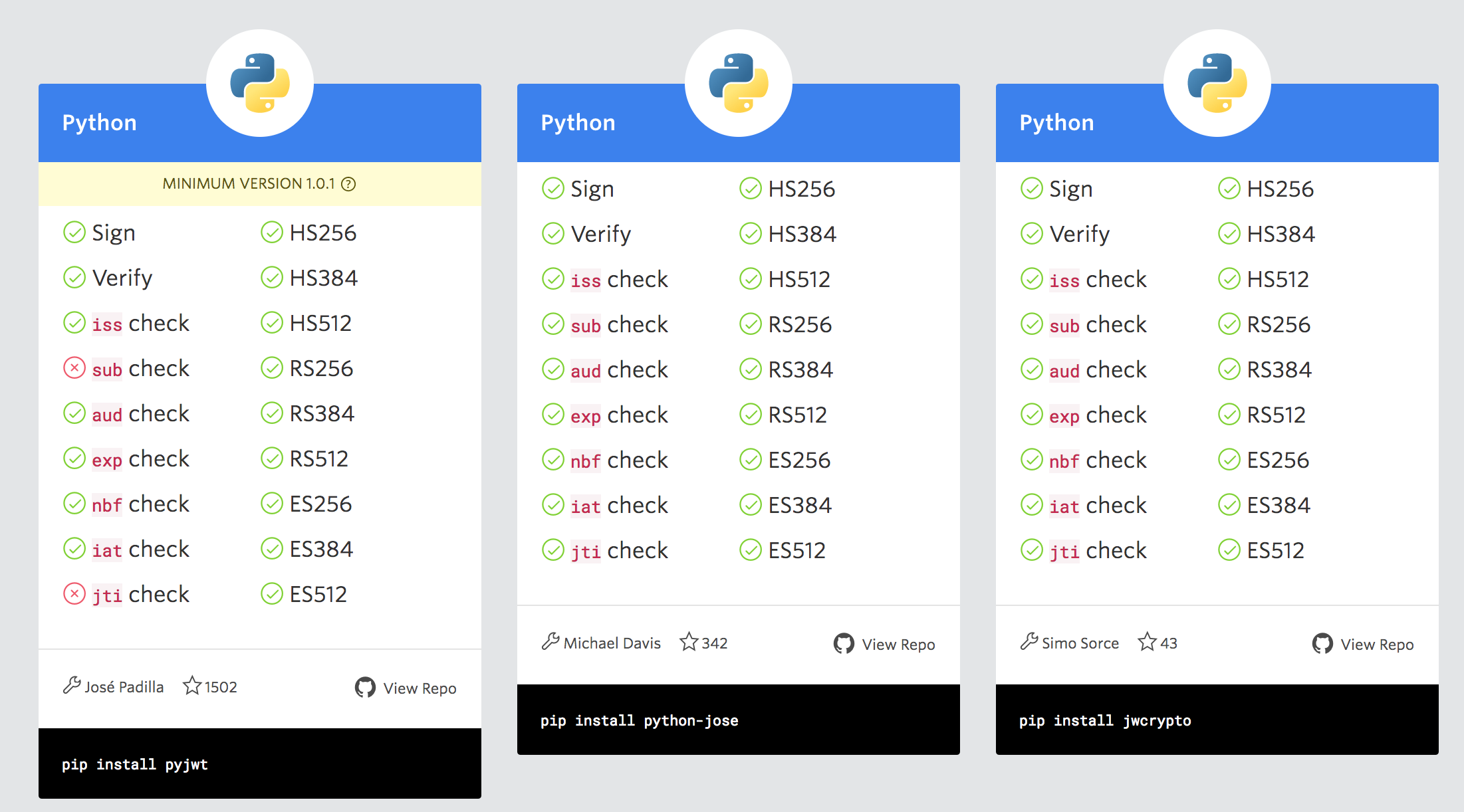Click the RS256 label in jwcrypto card
The height and width of the screenshot is (812, 1464).
(1279, 324)
